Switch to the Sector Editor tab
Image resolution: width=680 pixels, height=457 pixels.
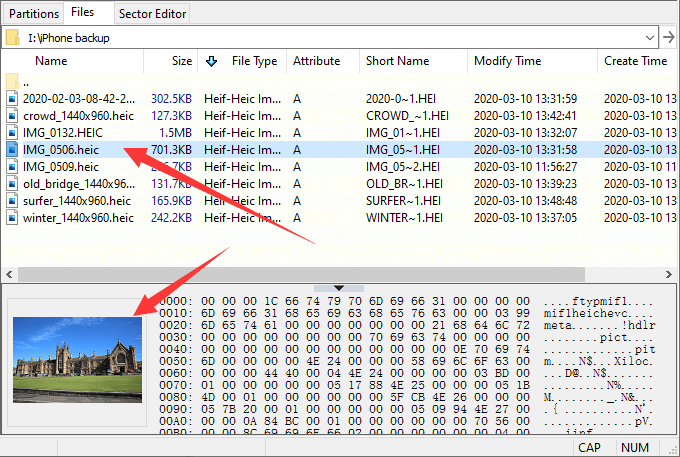pos(152,13)
